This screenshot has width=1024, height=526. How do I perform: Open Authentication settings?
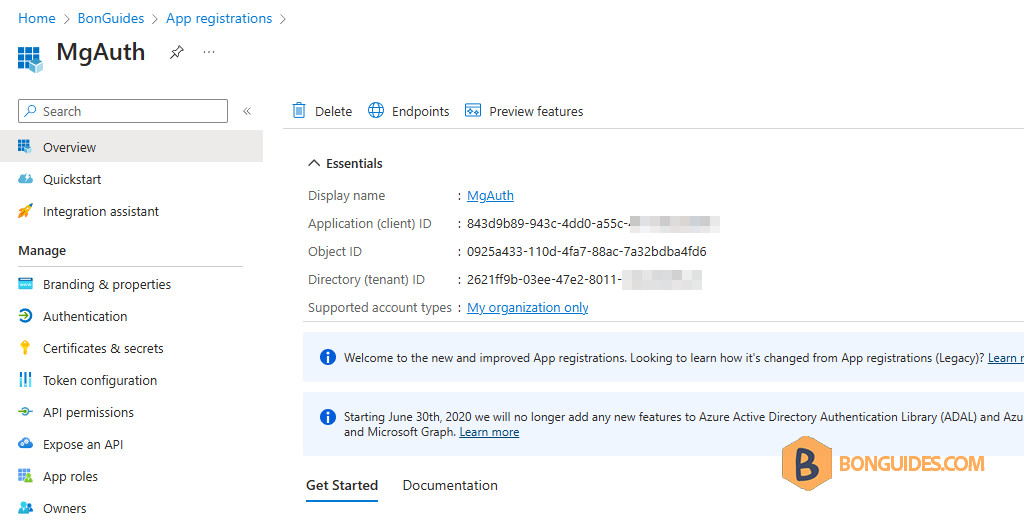tap(85, 317)
